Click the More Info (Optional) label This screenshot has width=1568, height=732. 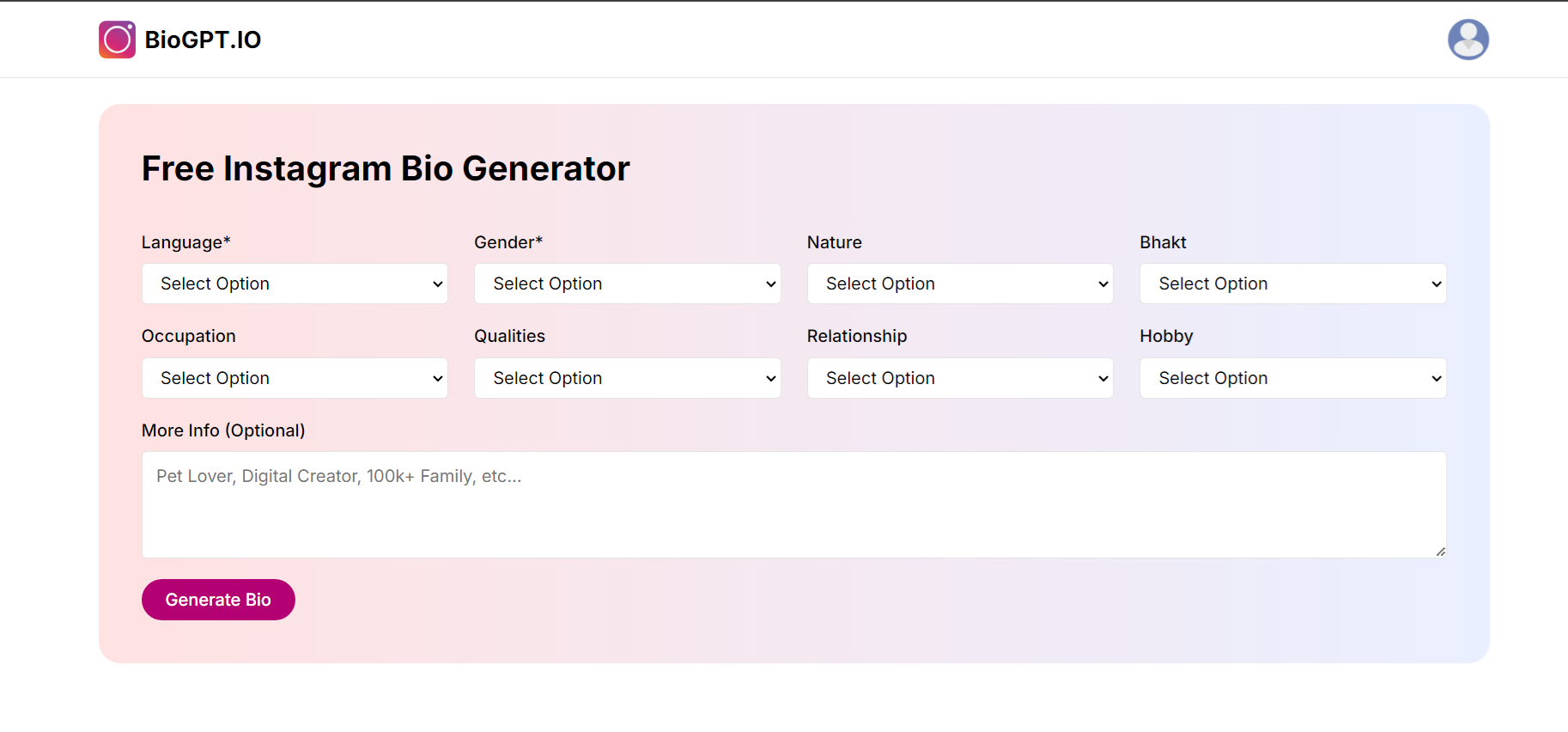223,430
